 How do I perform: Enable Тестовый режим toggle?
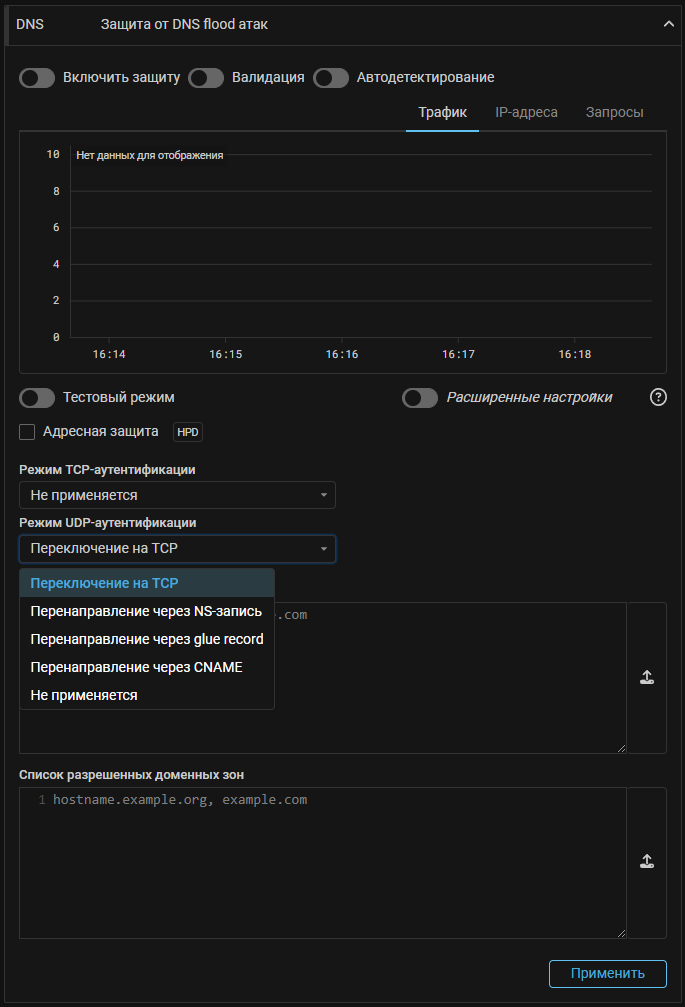[x=37, y=398]
